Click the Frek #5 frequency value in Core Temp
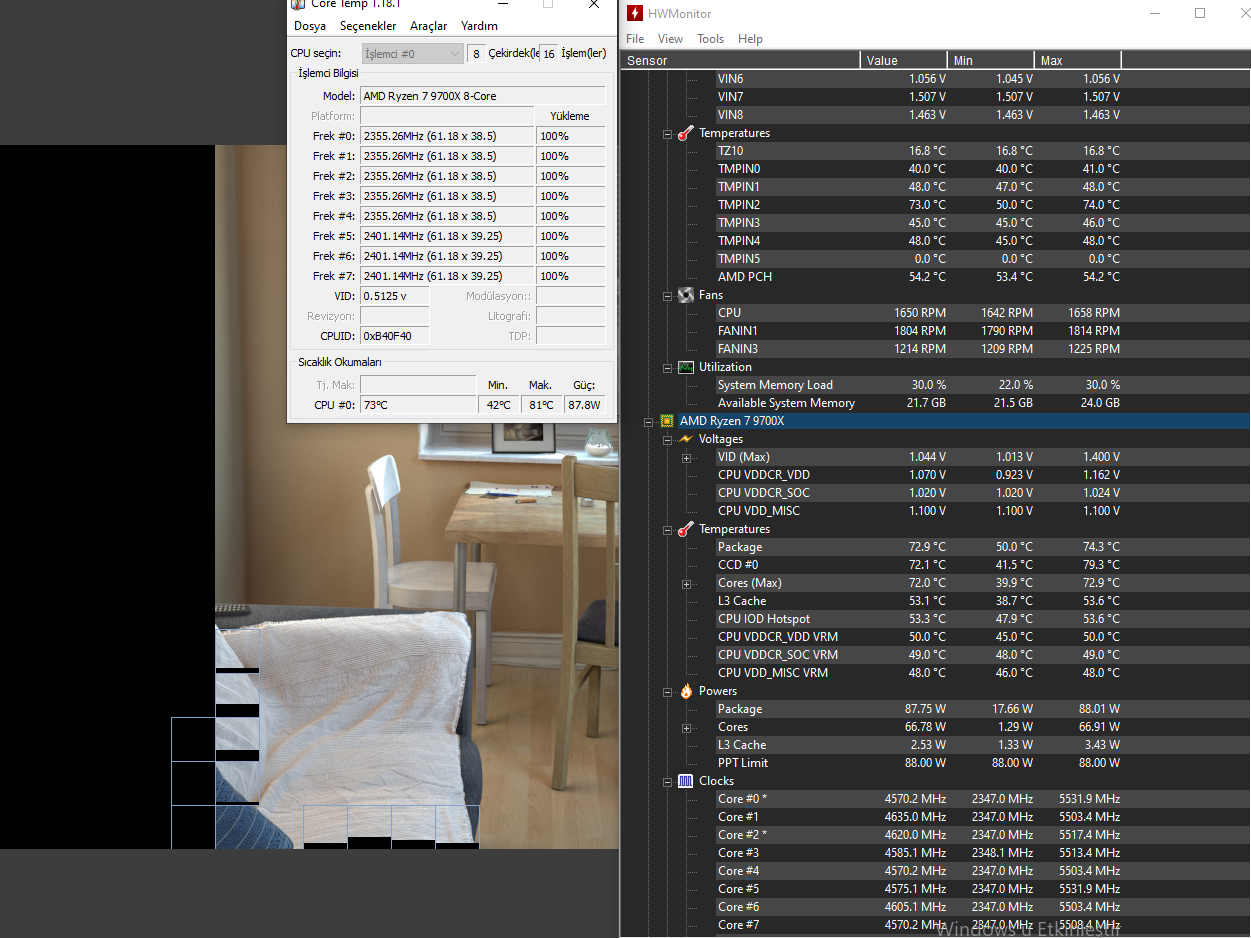Image resolution: width=1251 pixels, height=938 pixels. (x=448, y=236)
